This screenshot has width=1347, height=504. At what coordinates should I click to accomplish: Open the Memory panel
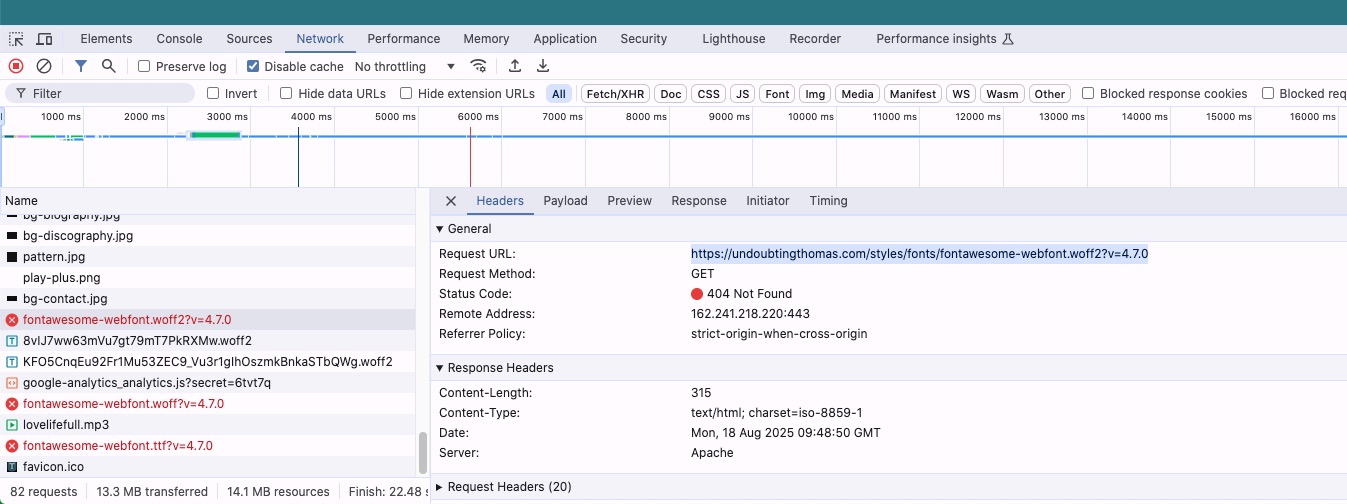coord(486,39)
